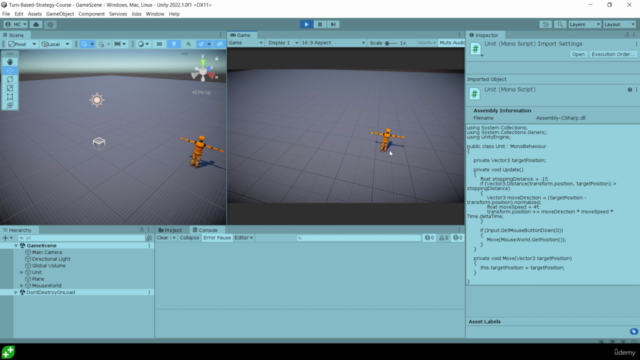Click the global Search magnifier icon
Image resolution: width=640 pixels, height=360 pixels.
[560, 24]
